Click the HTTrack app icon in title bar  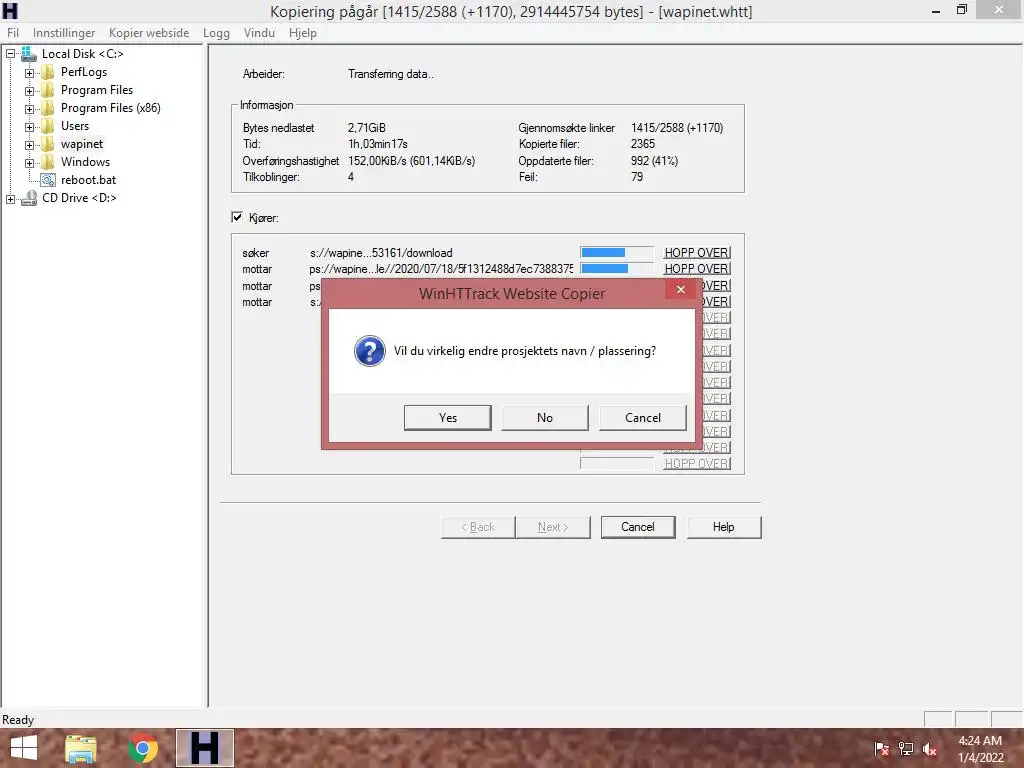tap(10, 11)
